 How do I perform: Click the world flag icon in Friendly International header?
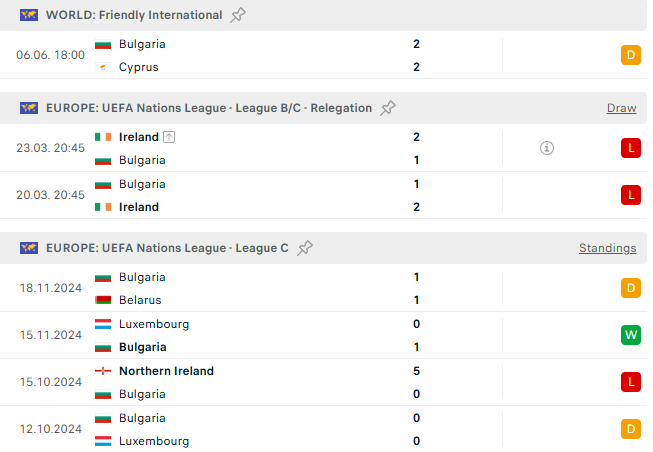[29, 15]
